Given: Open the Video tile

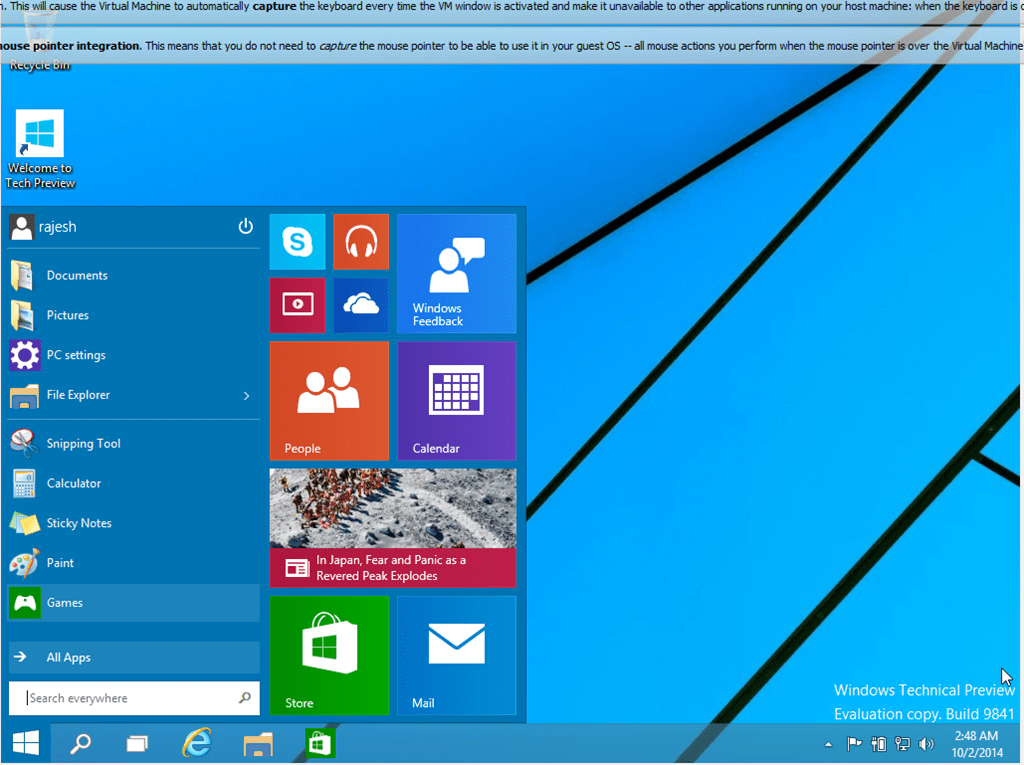Looking at the screenshot, I should (297, 305).
